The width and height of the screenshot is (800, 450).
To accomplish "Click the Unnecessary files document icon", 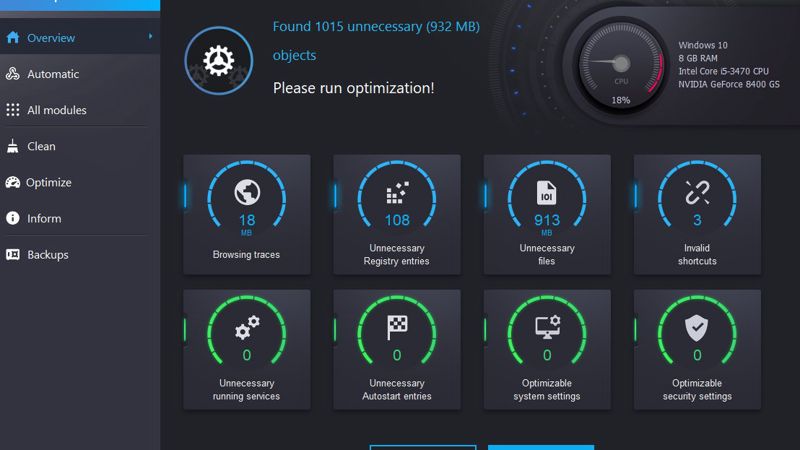I will tap(546, 193).
